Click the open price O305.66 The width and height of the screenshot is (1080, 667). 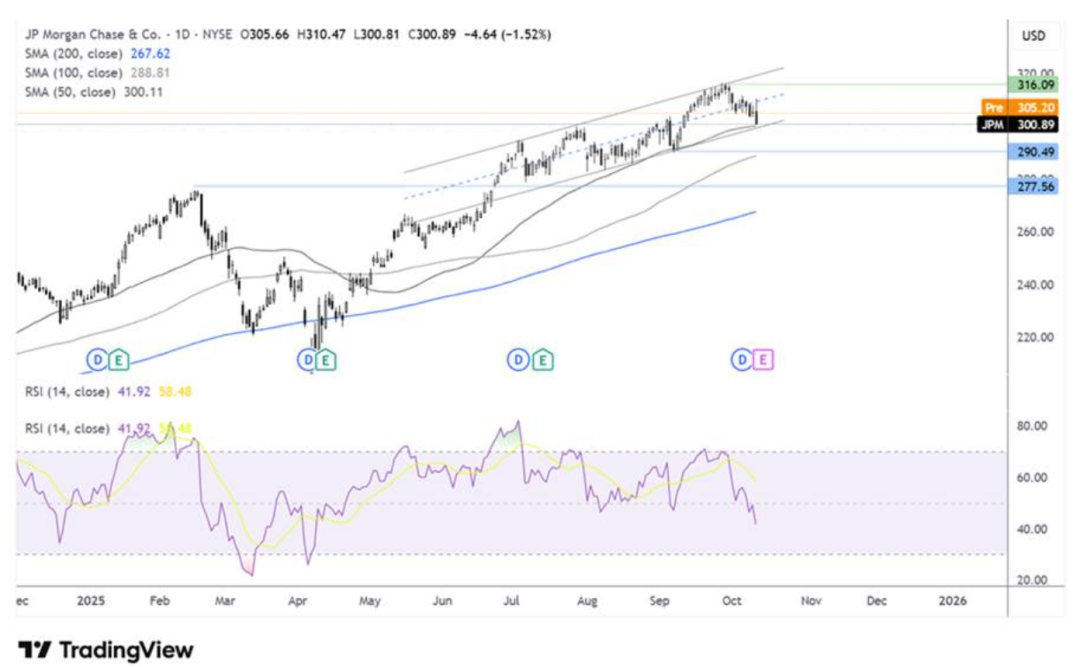click(x=264, y=34)
